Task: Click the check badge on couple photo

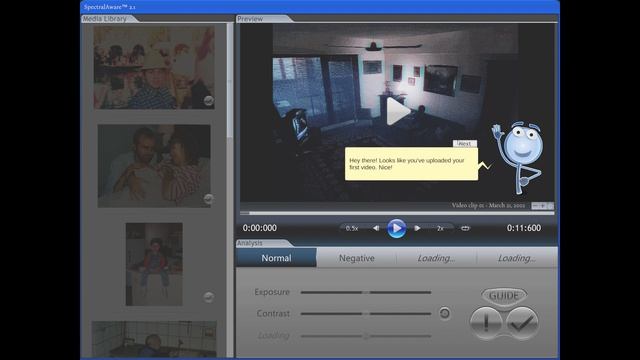Action: coord(209,199)
